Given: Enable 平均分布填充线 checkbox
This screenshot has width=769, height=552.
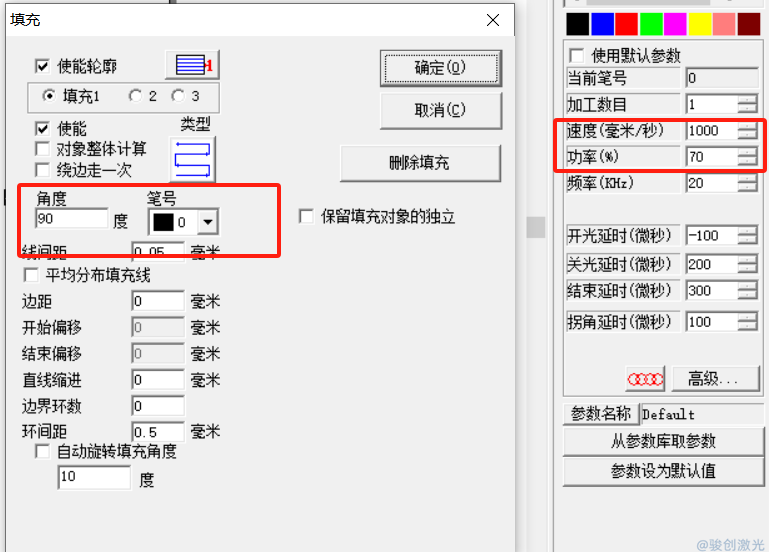Looking at the screenshot, I should [31, 275].
